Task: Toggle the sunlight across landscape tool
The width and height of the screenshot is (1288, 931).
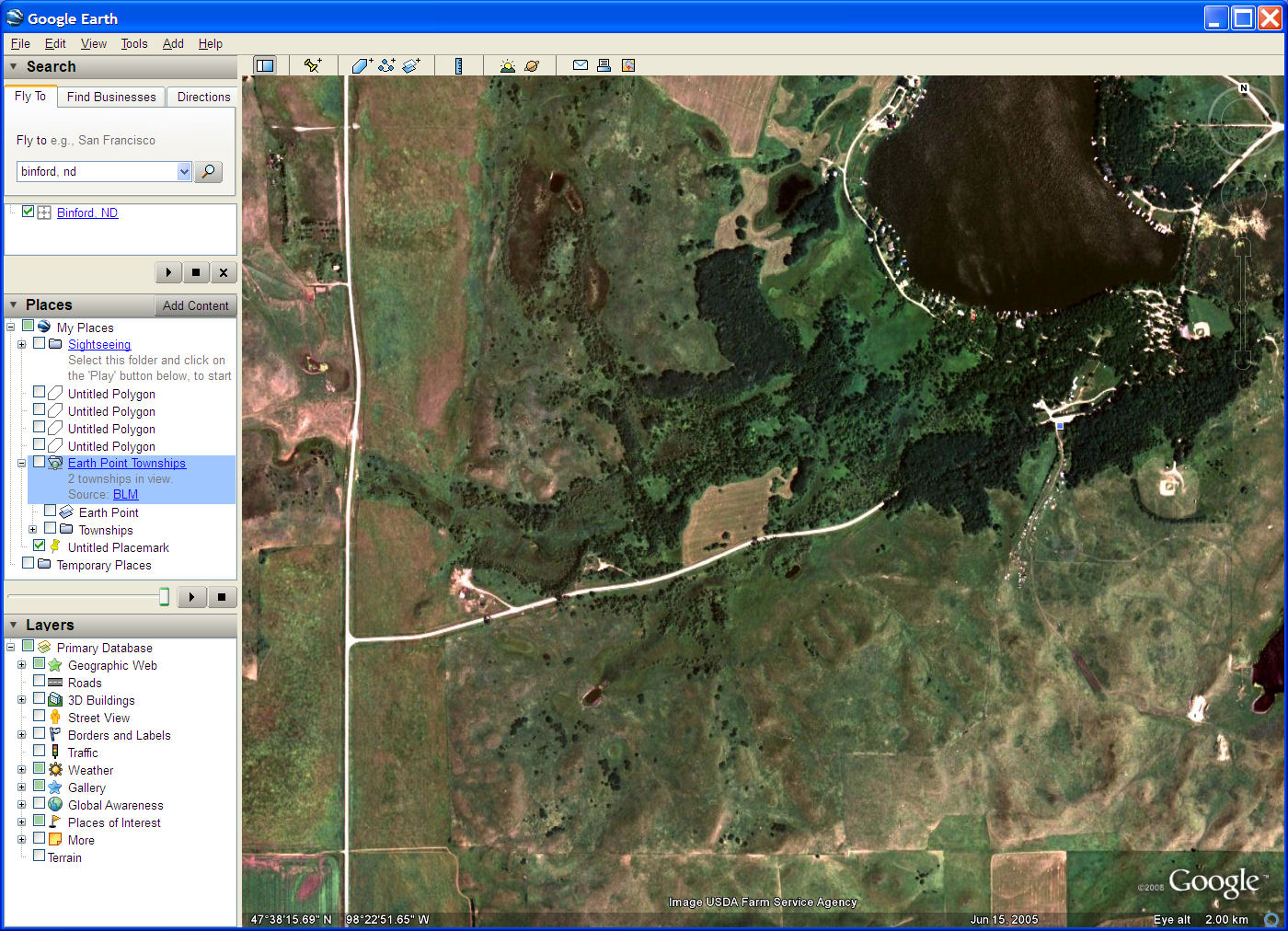Action: pos(508,65)
